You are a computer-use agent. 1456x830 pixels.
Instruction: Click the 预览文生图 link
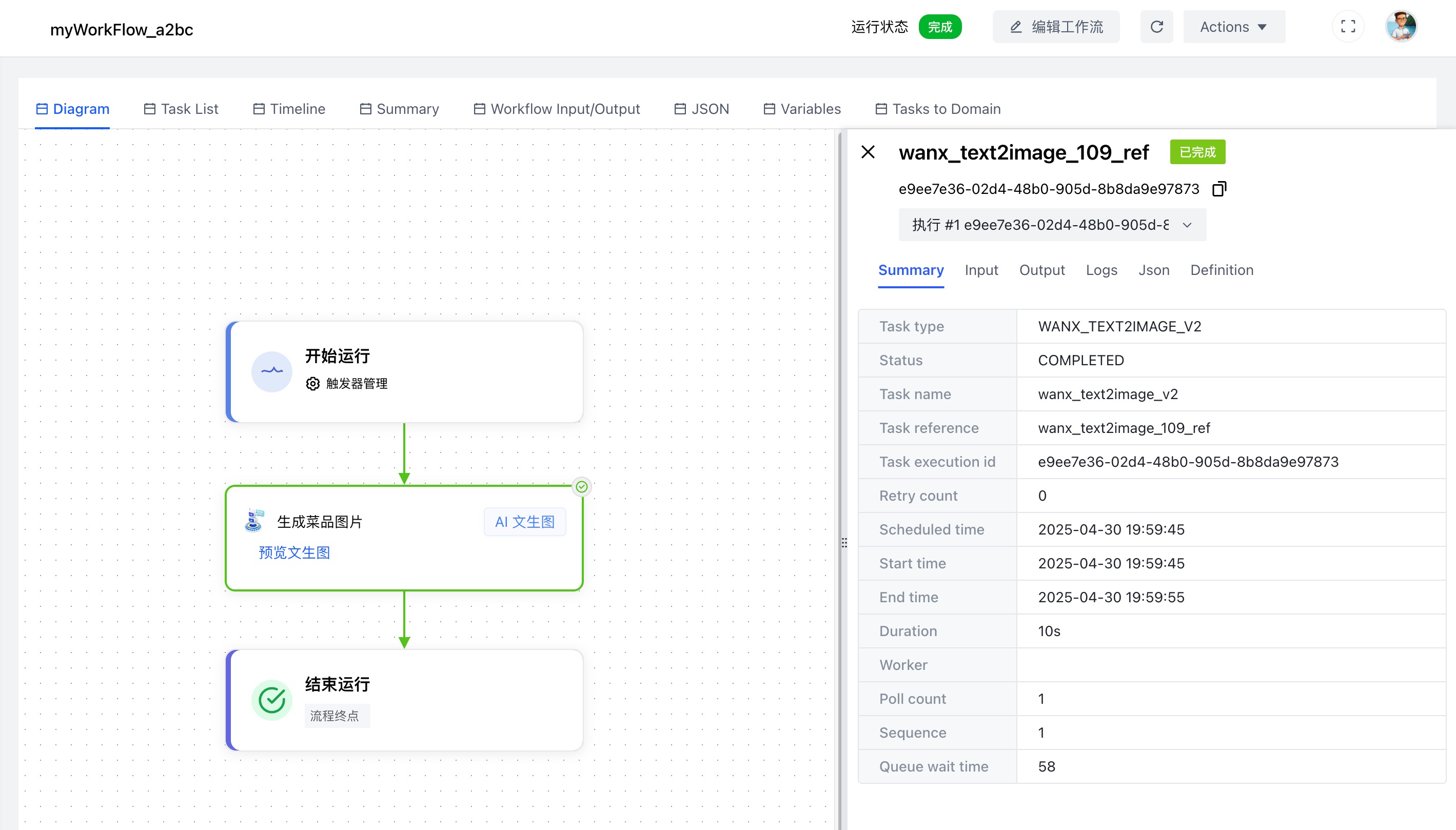294,552
